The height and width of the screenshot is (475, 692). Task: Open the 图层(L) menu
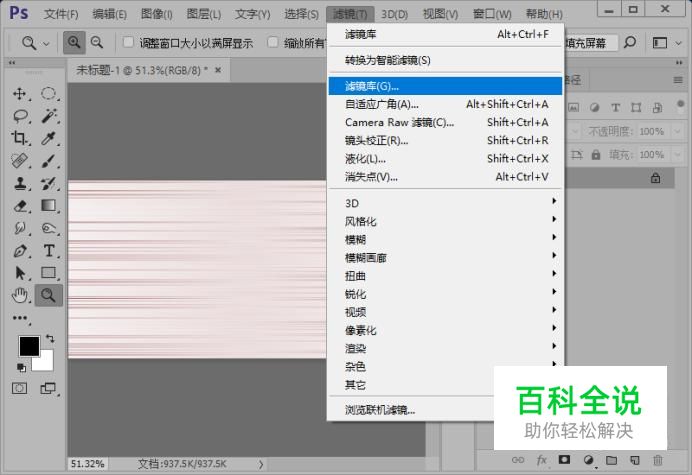pyautogui.click(x=204, y=14)
